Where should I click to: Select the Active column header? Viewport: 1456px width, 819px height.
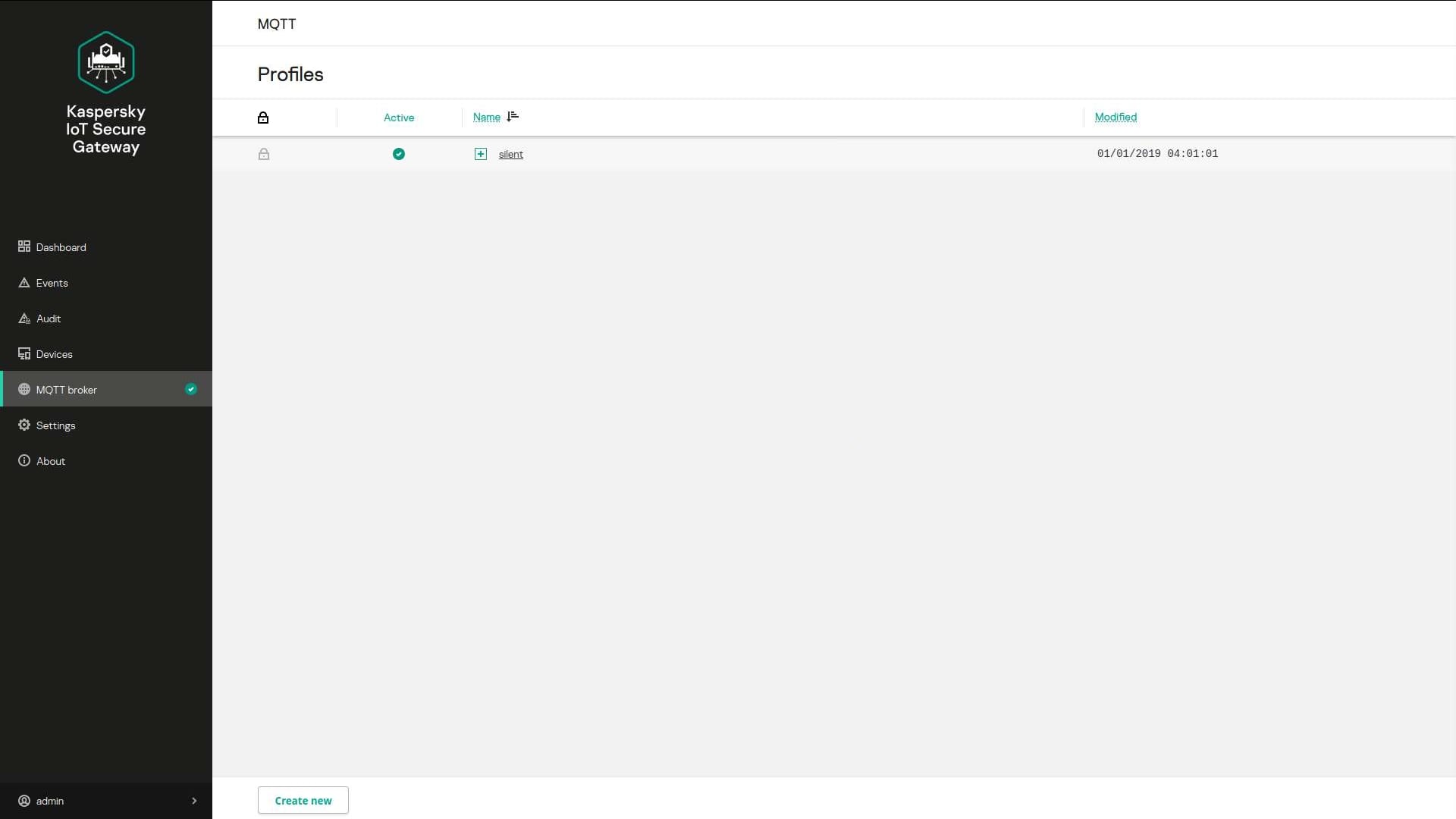click(x=399, y=118)
